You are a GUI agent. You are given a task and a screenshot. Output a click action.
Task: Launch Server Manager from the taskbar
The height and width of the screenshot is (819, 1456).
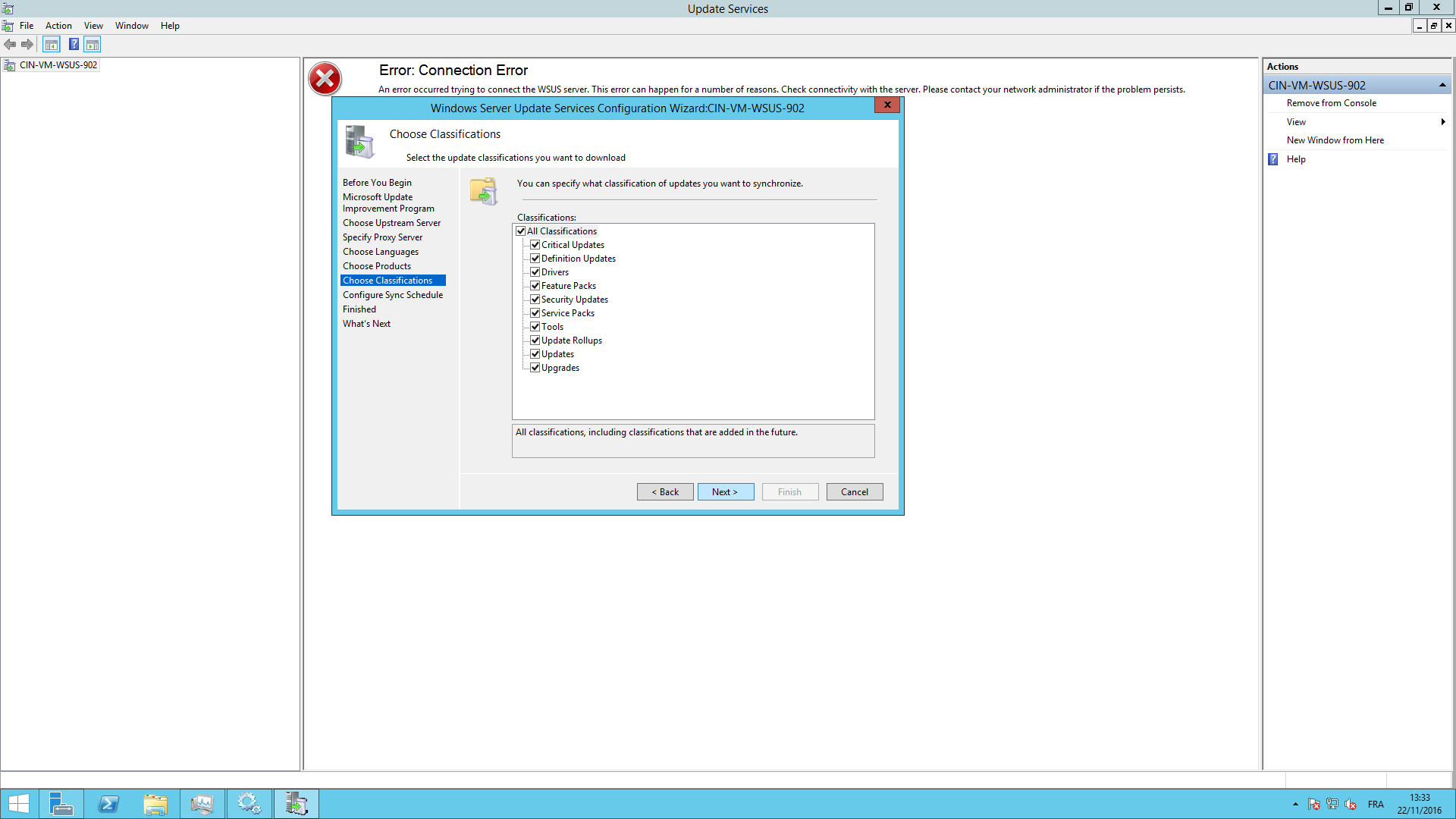coord(61,804)
